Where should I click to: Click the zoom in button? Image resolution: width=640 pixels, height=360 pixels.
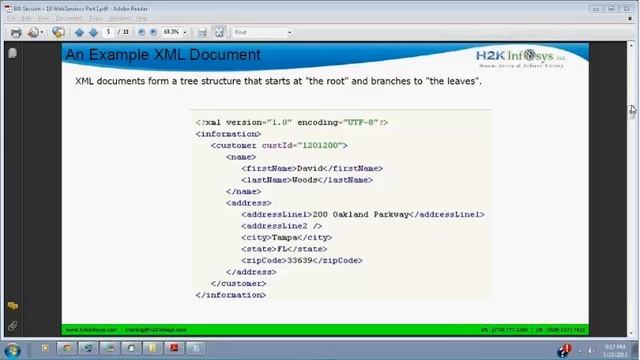click(153, 32)
